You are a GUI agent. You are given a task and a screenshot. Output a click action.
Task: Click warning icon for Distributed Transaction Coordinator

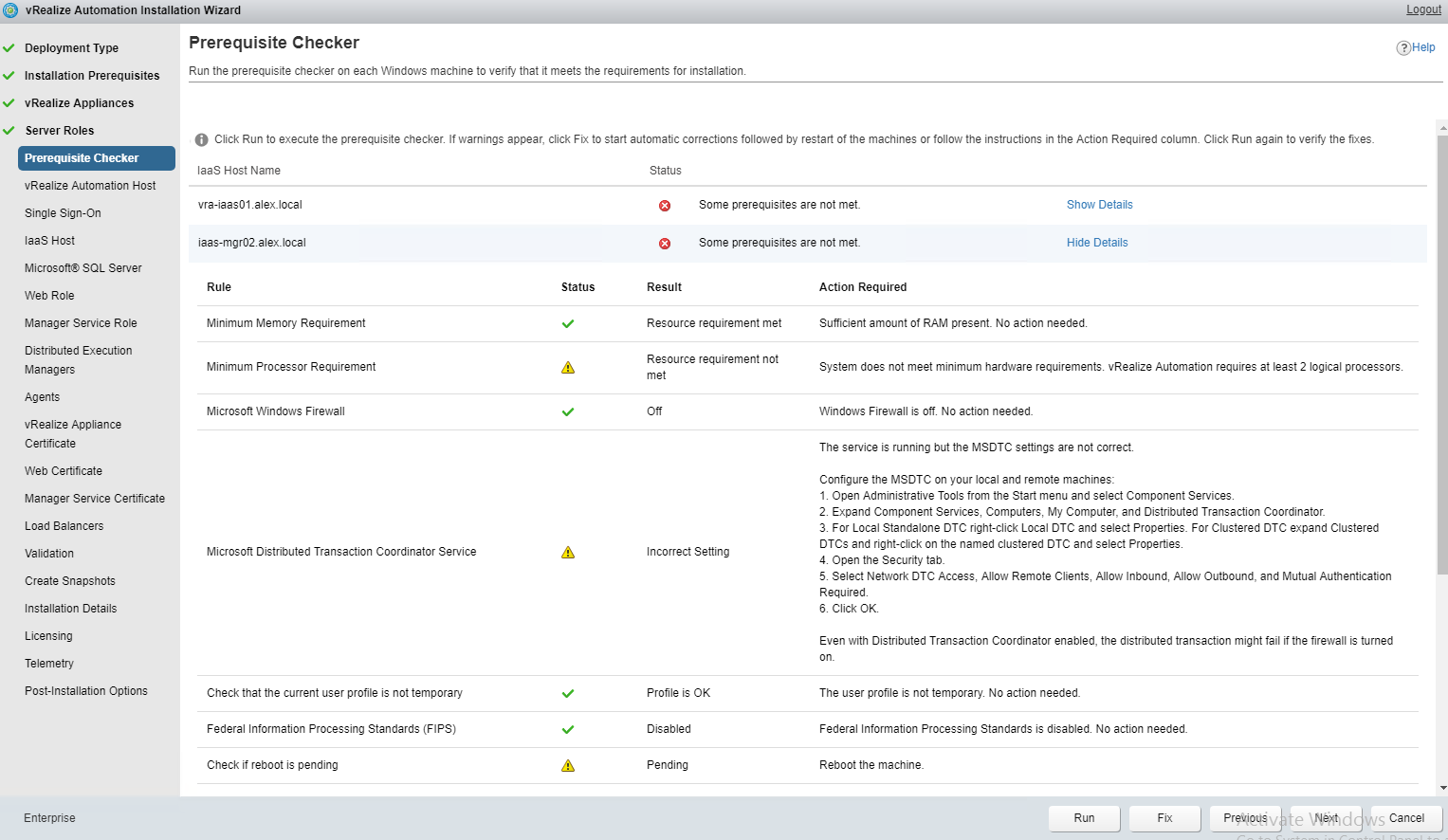(568, 553)
